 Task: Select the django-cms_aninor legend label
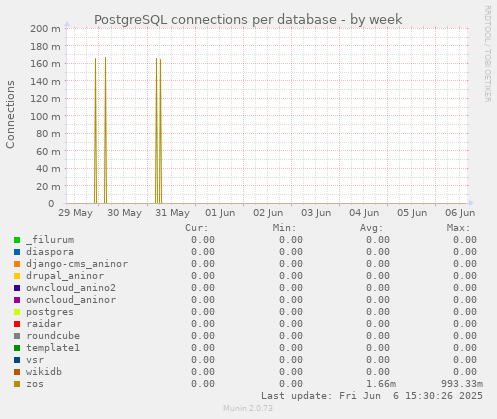[77, 264]
